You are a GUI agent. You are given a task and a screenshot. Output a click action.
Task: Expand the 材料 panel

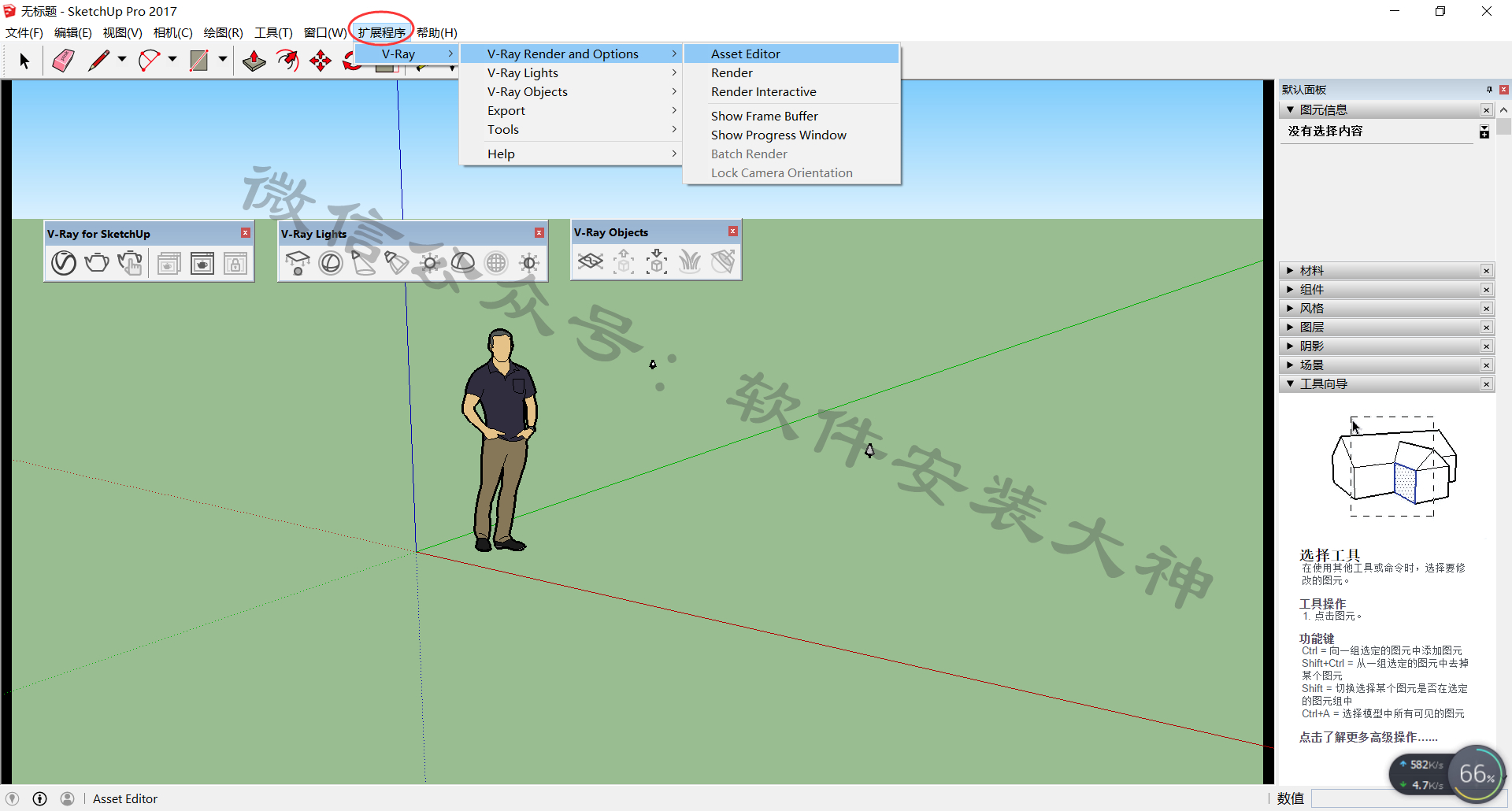1290,271
